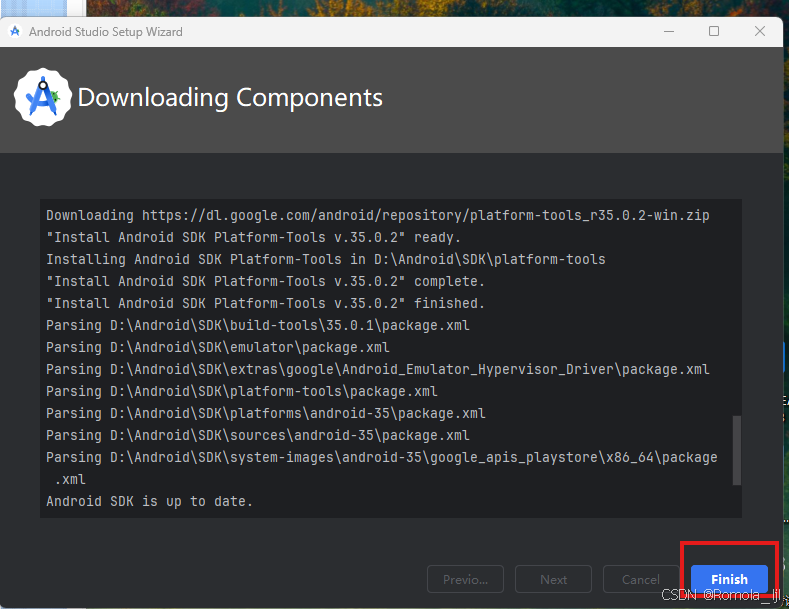Screen dimensions: 789x609
Task: Click the log panel vertical scrollbar thumb
Action: pyautogui.click(x=737, y=450)
